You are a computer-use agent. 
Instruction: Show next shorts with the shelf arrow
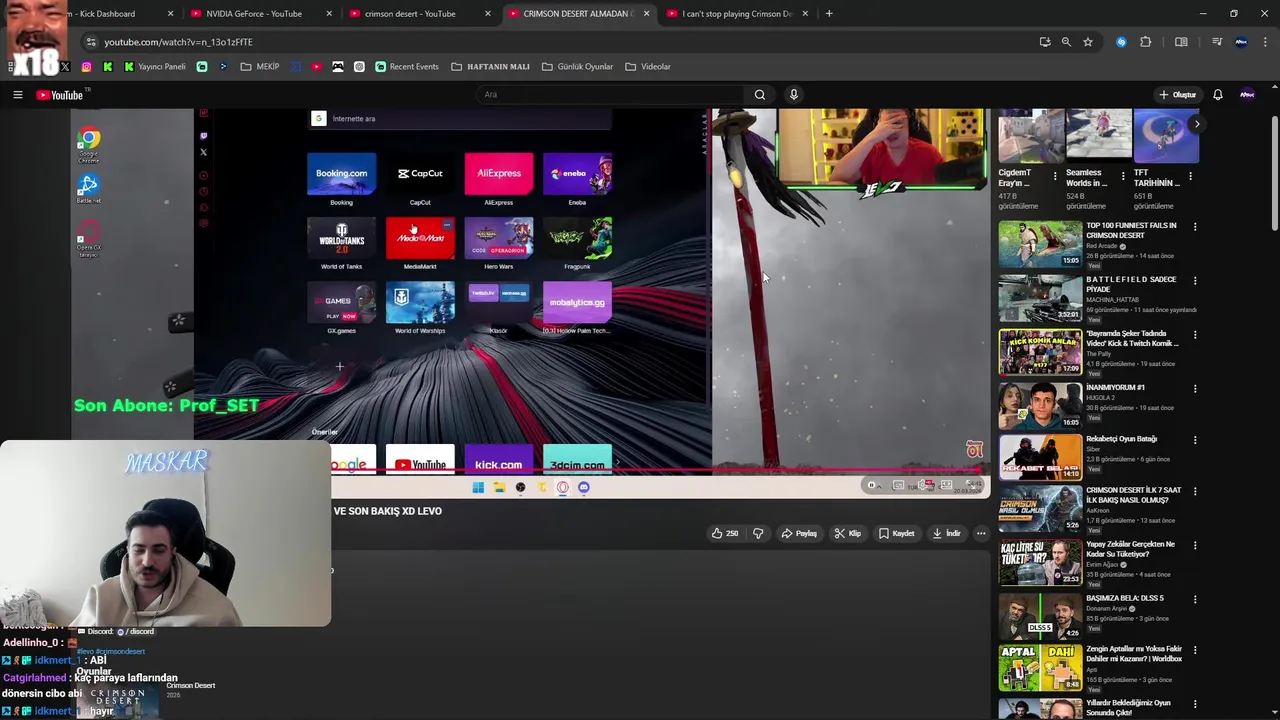point(1196,124)
